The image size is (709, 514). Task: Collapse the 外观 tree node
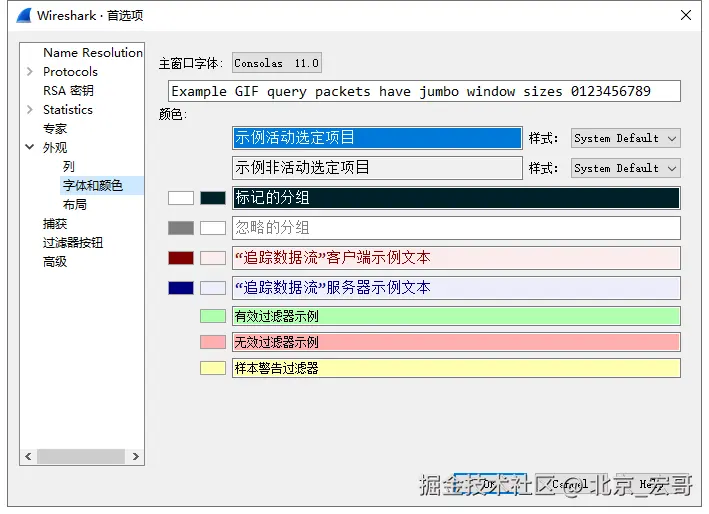(30, 147)
